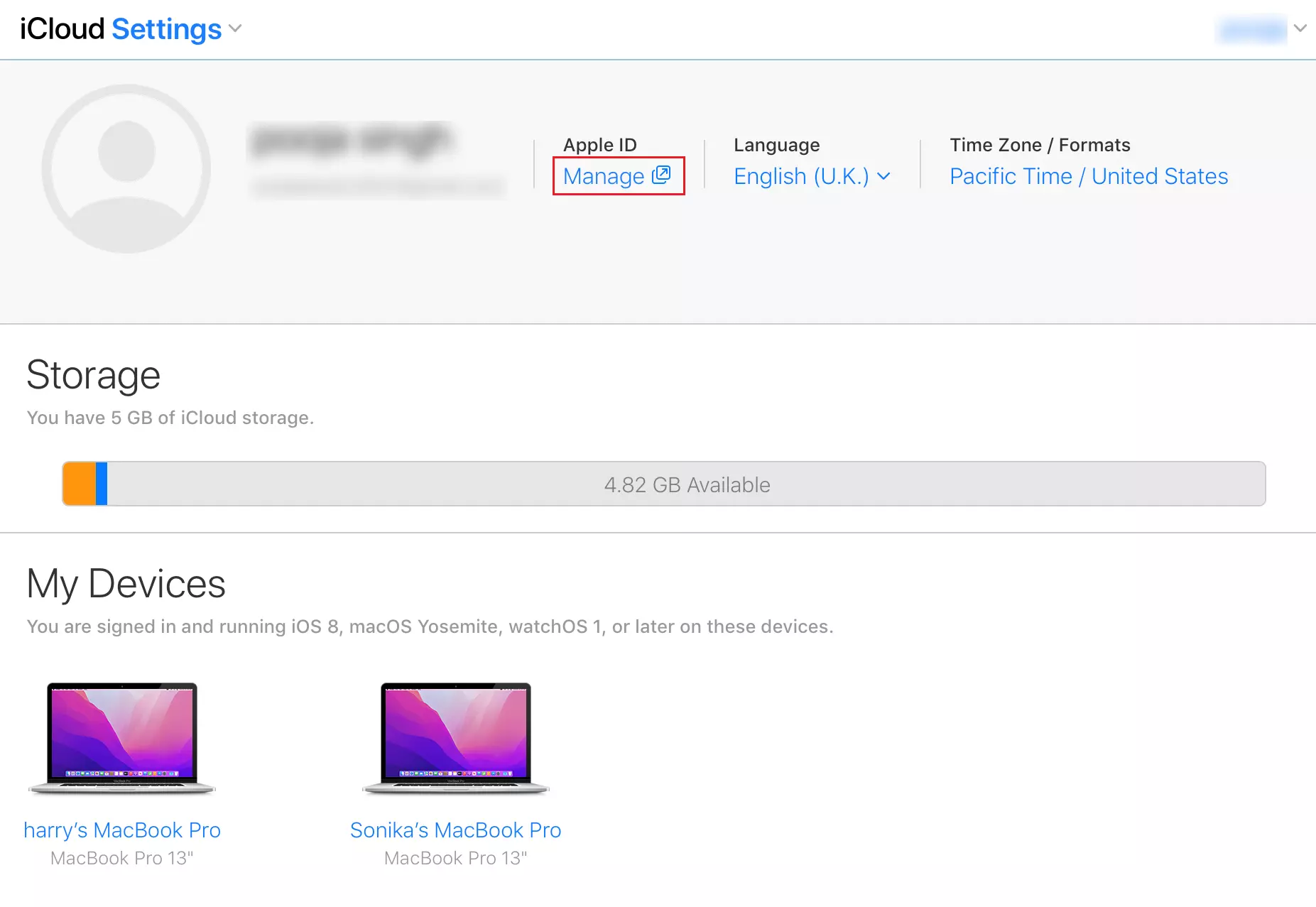Select harry's MacBook Pro device image

(x=122, y=738)
